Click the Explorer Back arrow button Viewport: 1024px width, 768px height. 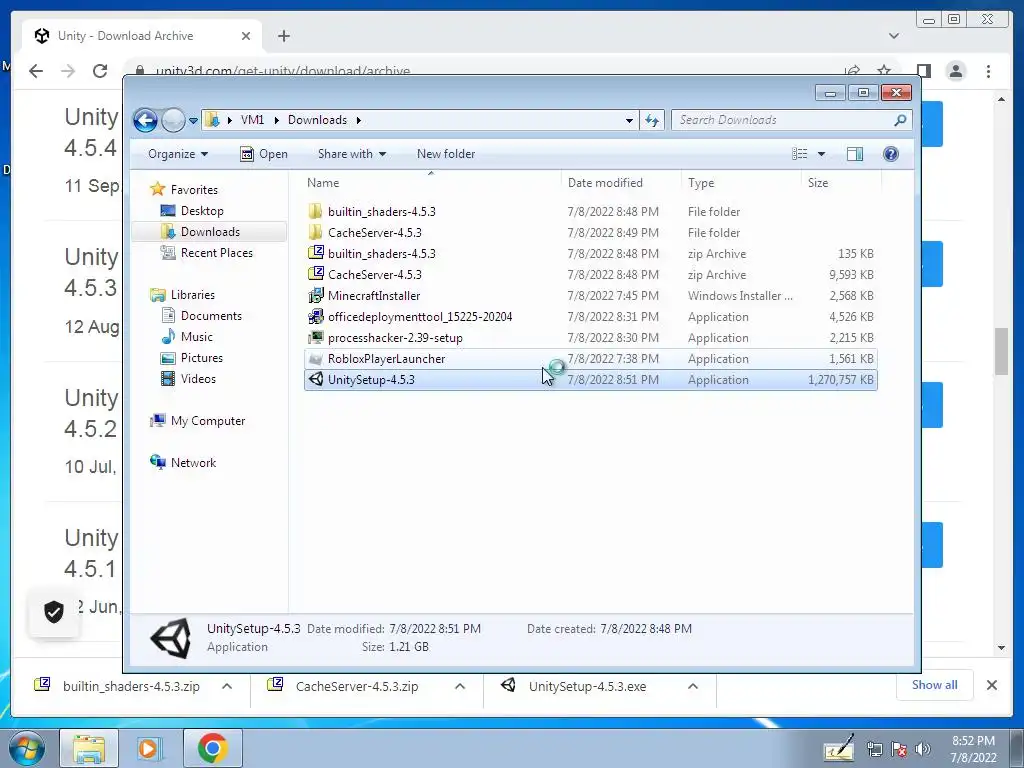(x=145, y=120)
